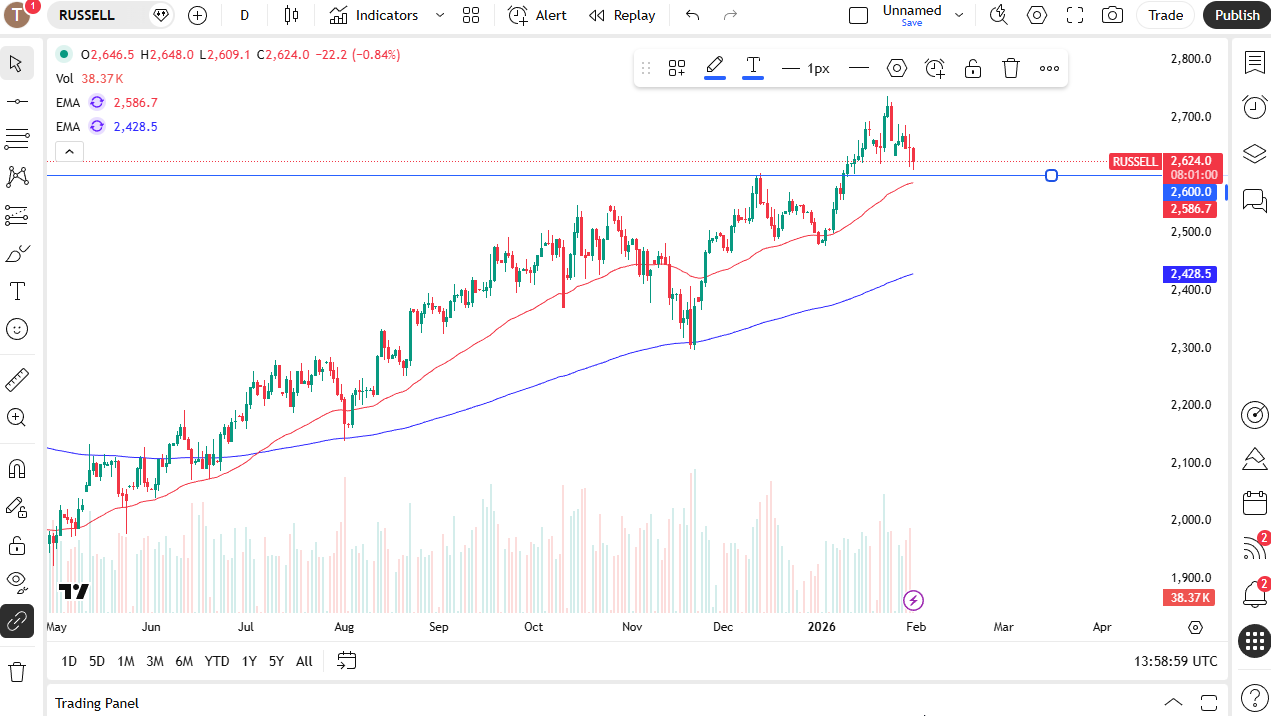Select the 1D date range
Viewport: 1271px width, 716px height.
[69, 661]
